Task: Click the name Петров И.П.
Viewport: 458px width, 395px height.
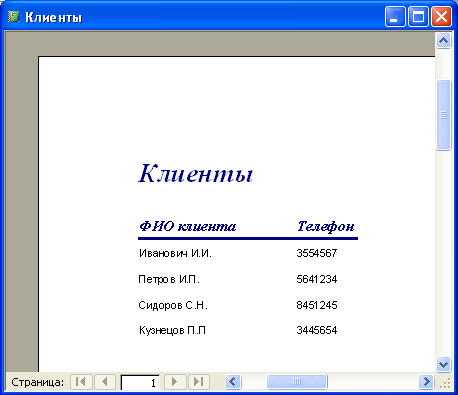Action: (169, 279)
